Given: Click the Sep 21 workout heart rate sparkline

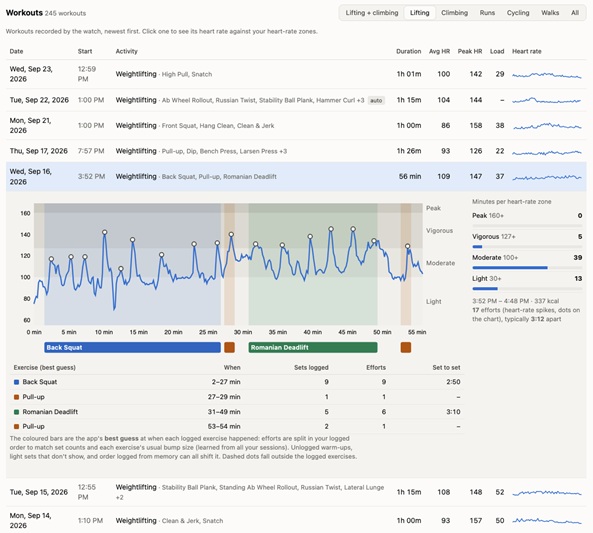Looking at the screenshot, I should [547, 126].
